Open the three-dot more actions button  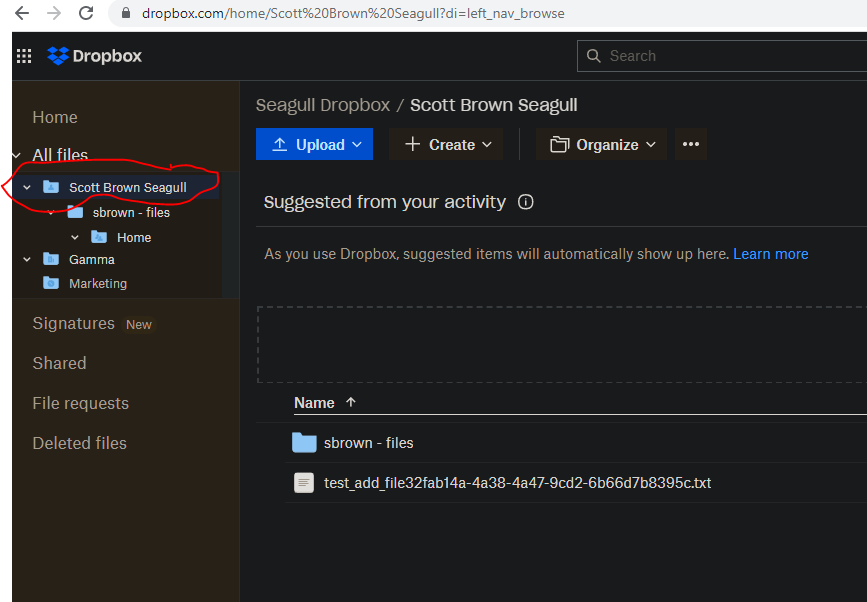(x=690, y=144)
